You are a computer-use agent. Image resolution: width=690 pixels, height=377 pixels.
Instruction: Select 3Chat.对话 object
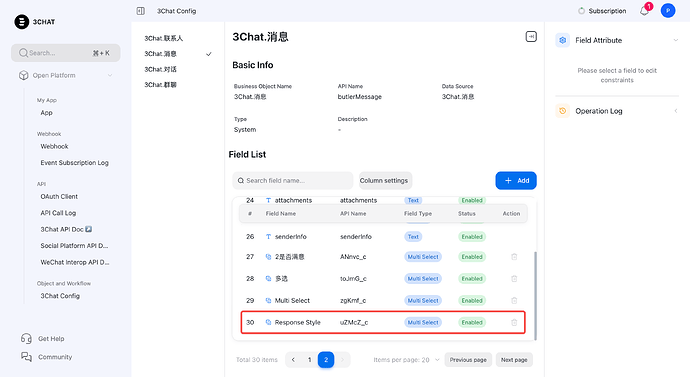pos(160,69)
